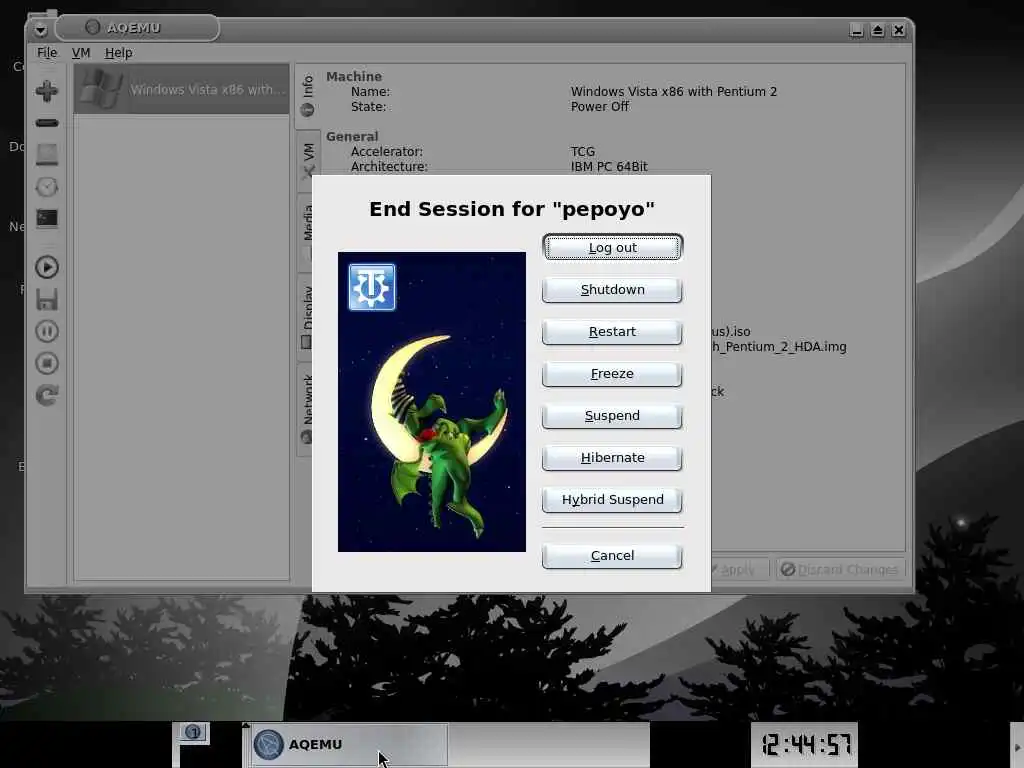
Task: Click the Hybrid Suspend button
Action: [612, 500]
